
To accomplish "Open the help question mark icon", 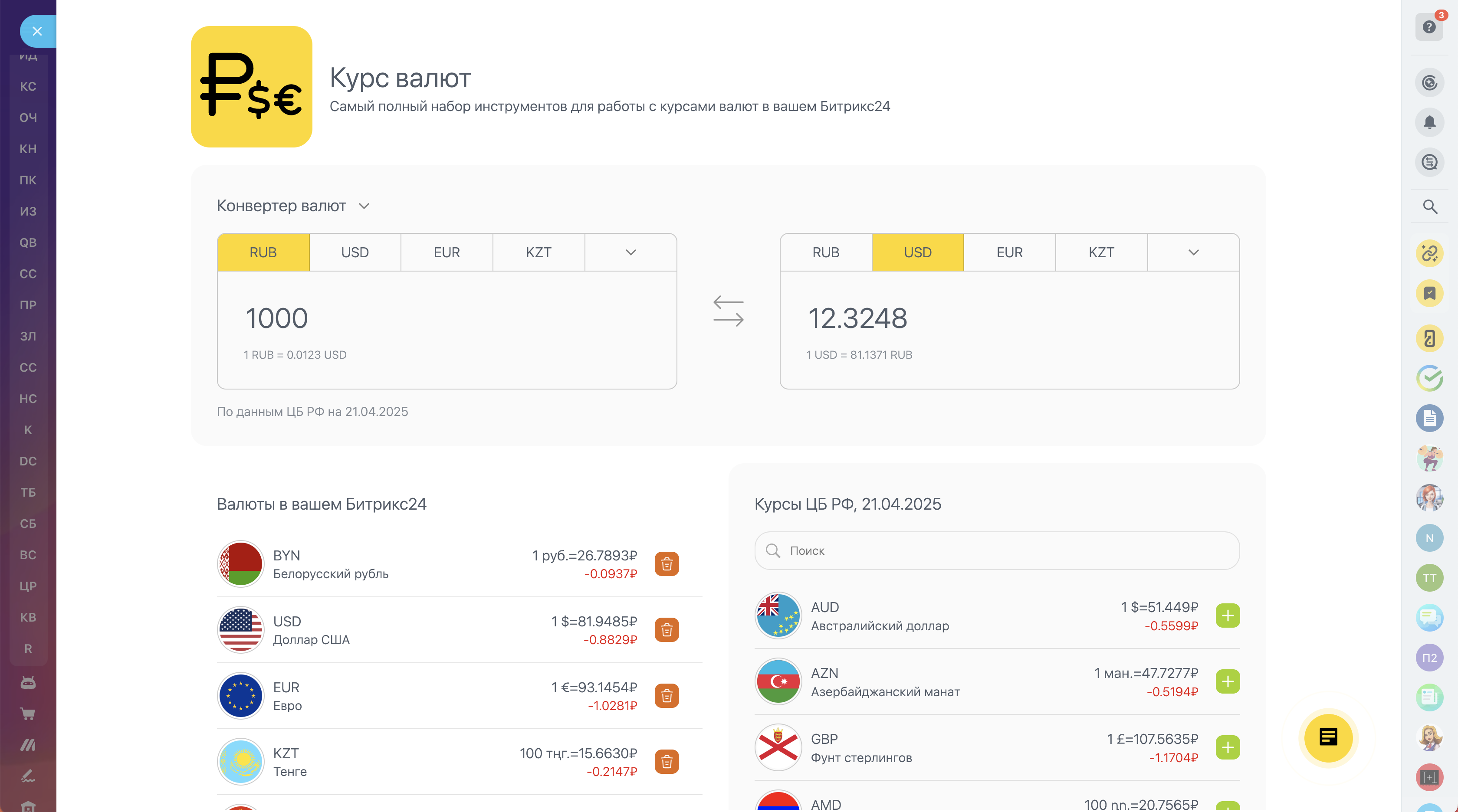I will click(1429, 27).
